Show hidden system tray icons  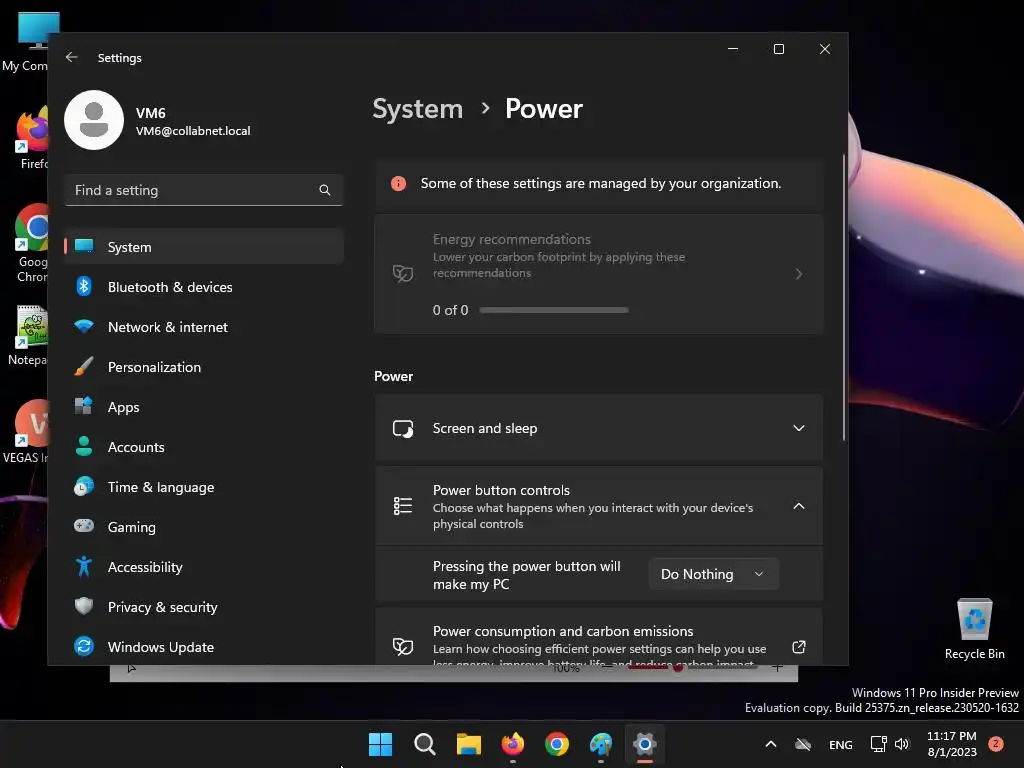771,744
